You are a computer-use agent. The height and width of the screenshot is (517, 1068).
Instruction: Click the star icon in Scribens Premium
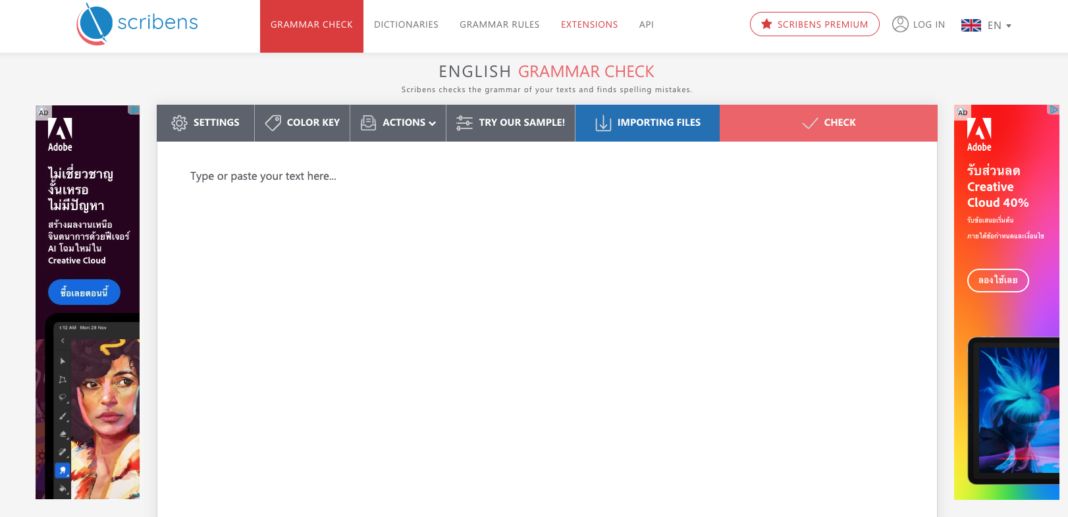click(766, 24)
